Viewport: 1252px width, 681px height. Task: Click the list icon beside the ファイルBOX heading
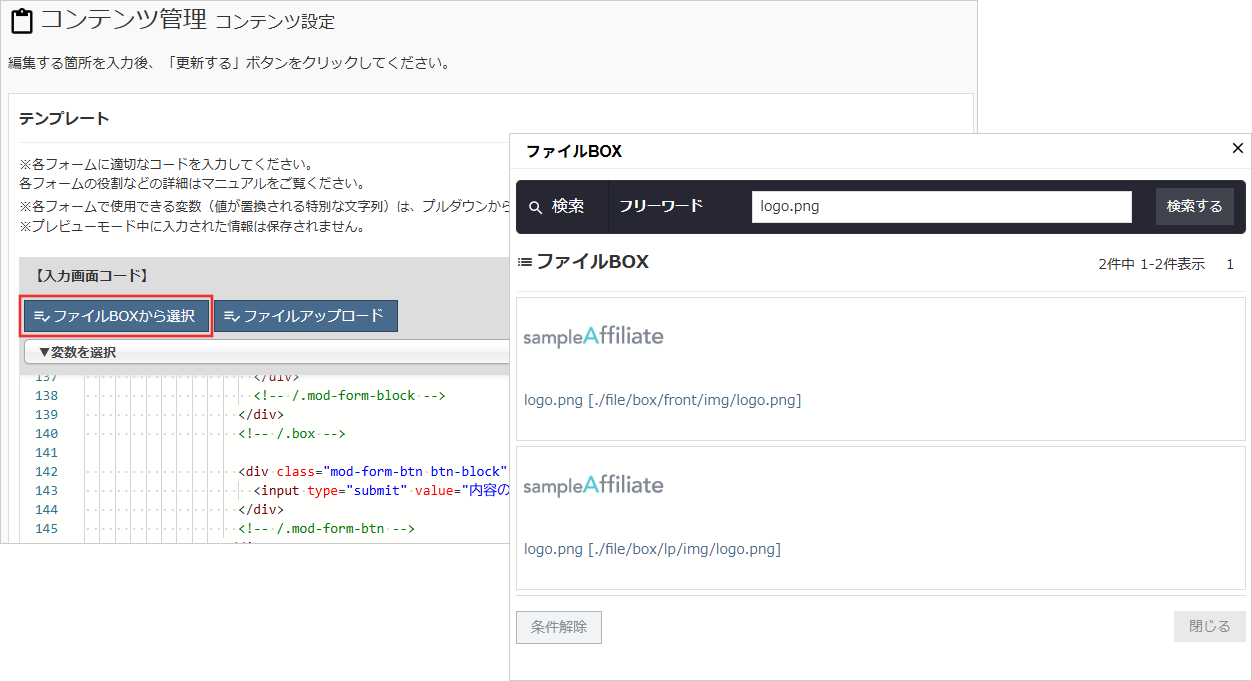pos(523,262)
